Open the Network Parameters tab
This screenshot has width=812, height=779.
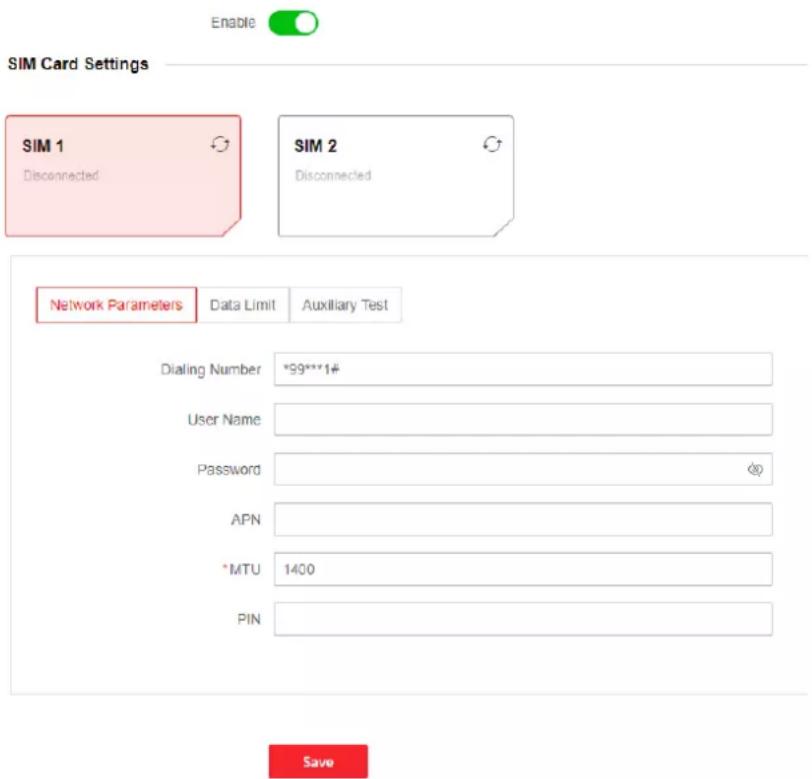coord(117,305)
